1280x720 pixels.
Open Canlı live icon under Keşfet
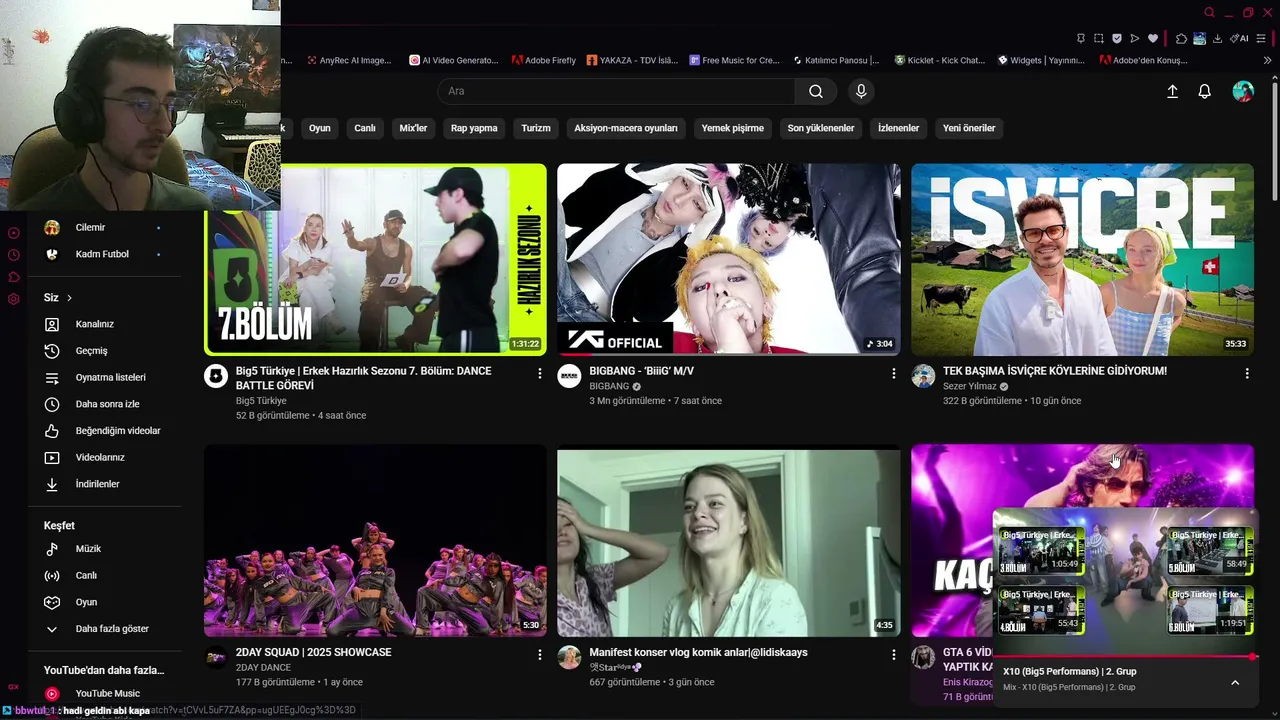coord(52,576)
